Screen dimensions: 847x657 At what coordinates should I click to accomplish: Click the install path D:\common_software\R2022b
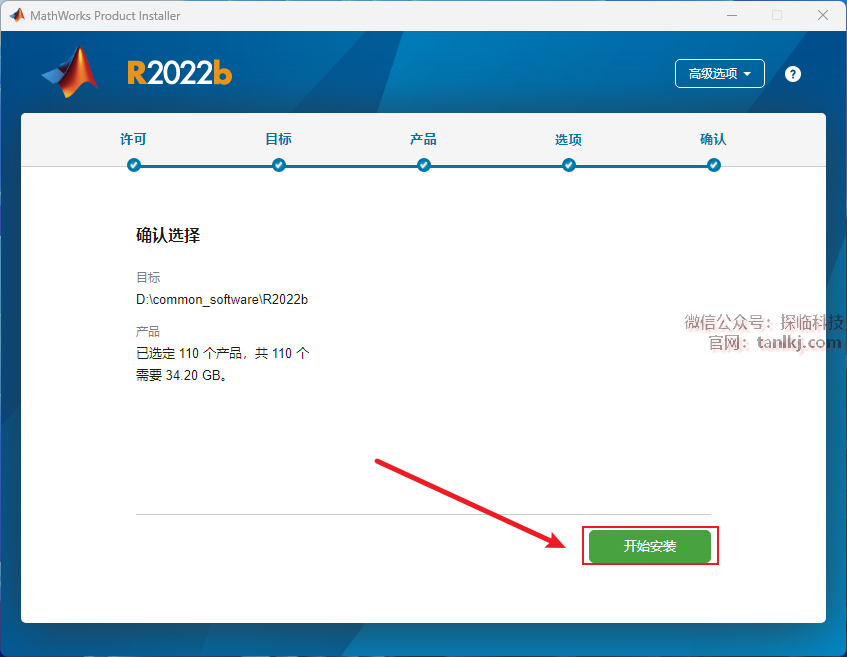pos(222,299)
